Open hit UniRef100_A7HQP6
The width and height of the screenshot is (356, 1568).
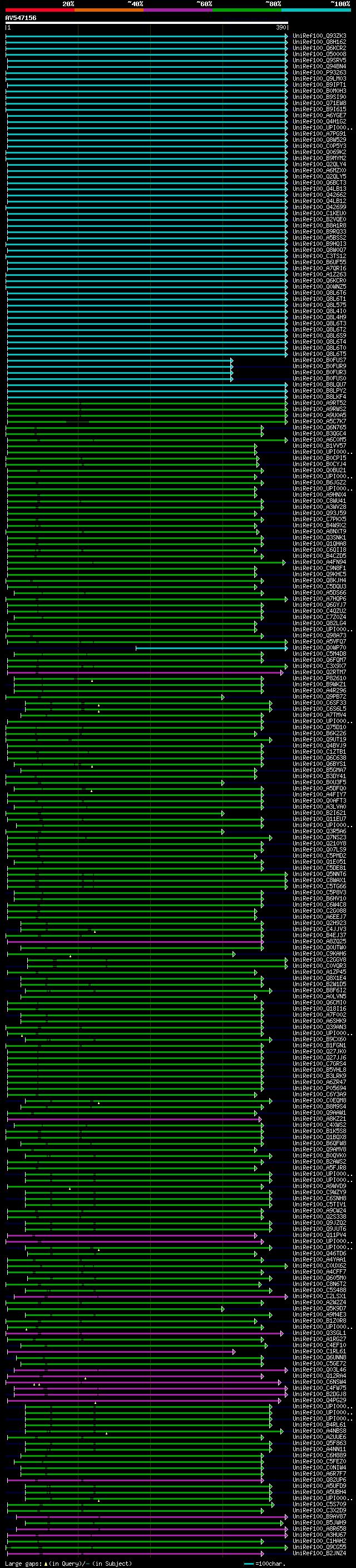319,598
